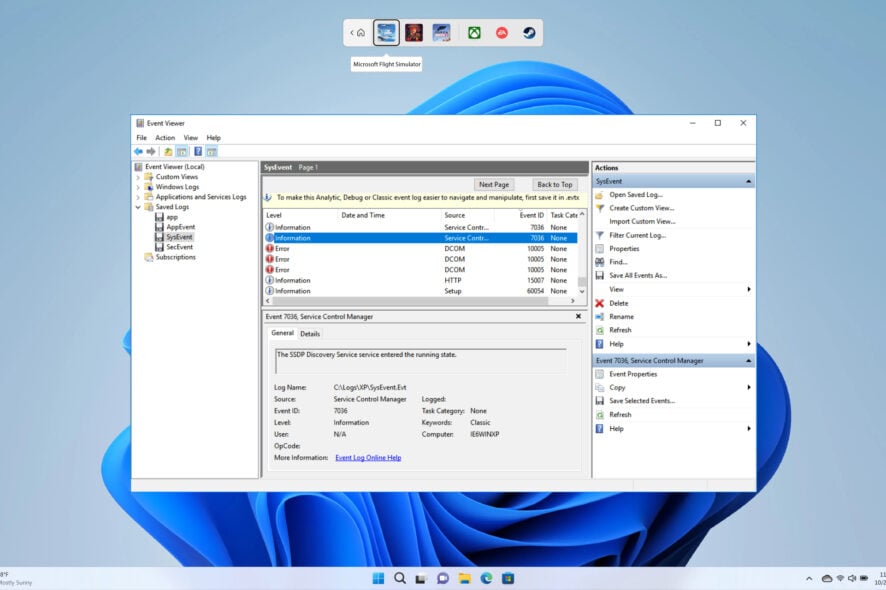Expand the Copy submenu arrow in Actions
The image size is (886, 590).
pos(749,388)
